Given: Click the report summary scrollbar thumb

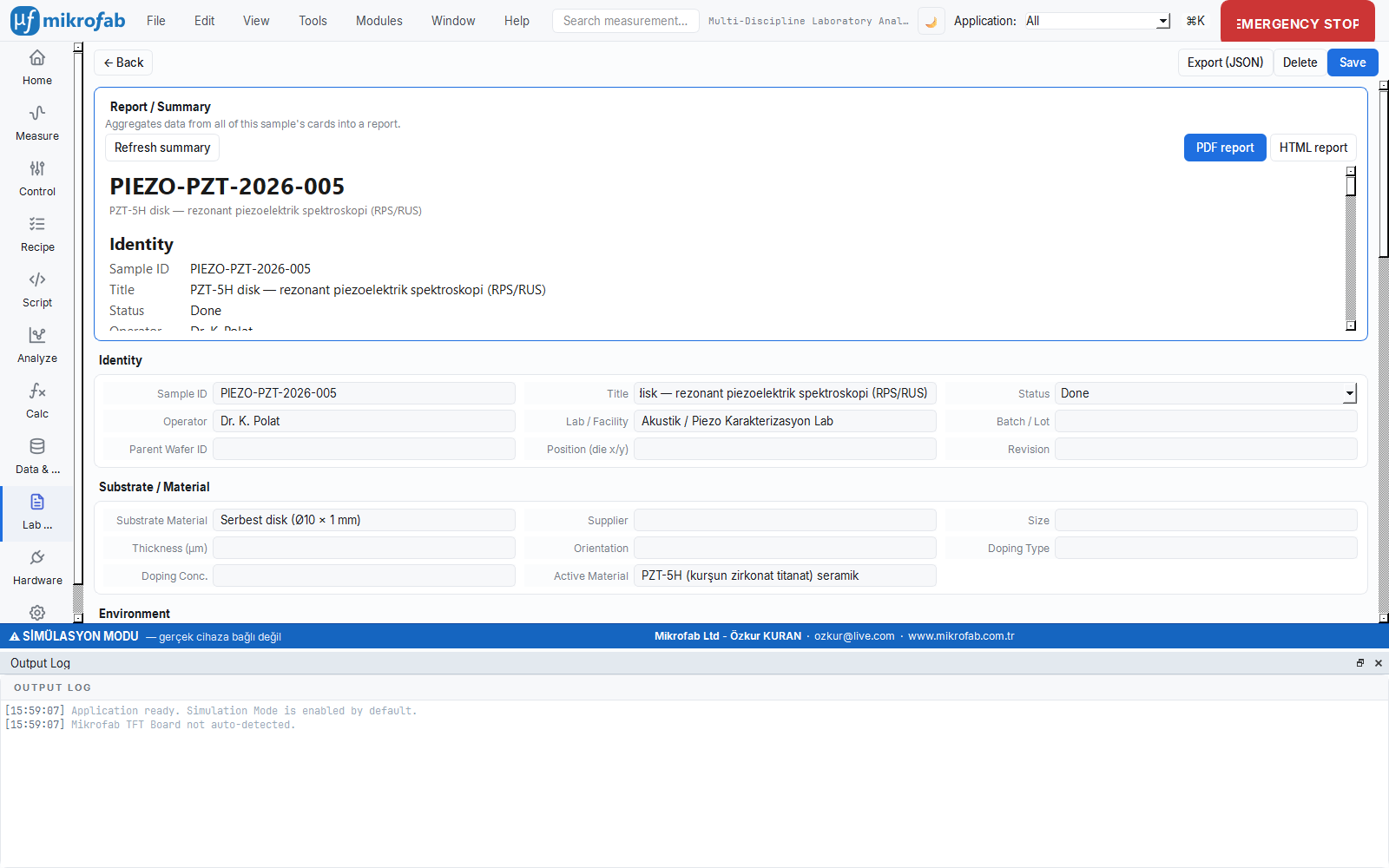Looking at the screenshot, I should coord(1351,186).
